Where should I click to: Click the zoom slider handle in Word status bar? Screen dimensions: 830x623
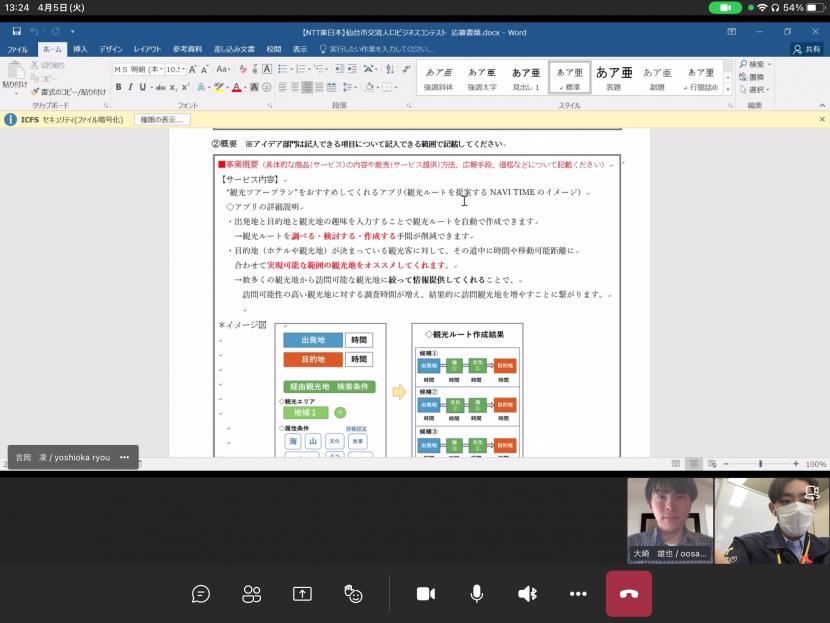[x=760, y=464]
